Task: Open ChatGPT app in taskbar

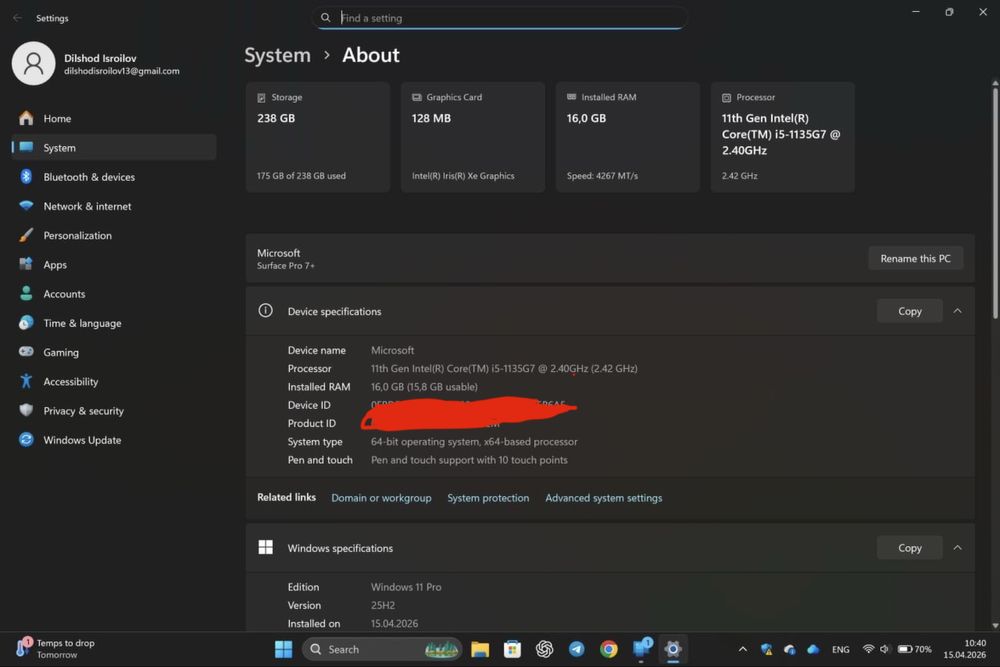Action: tap(544, 649)
